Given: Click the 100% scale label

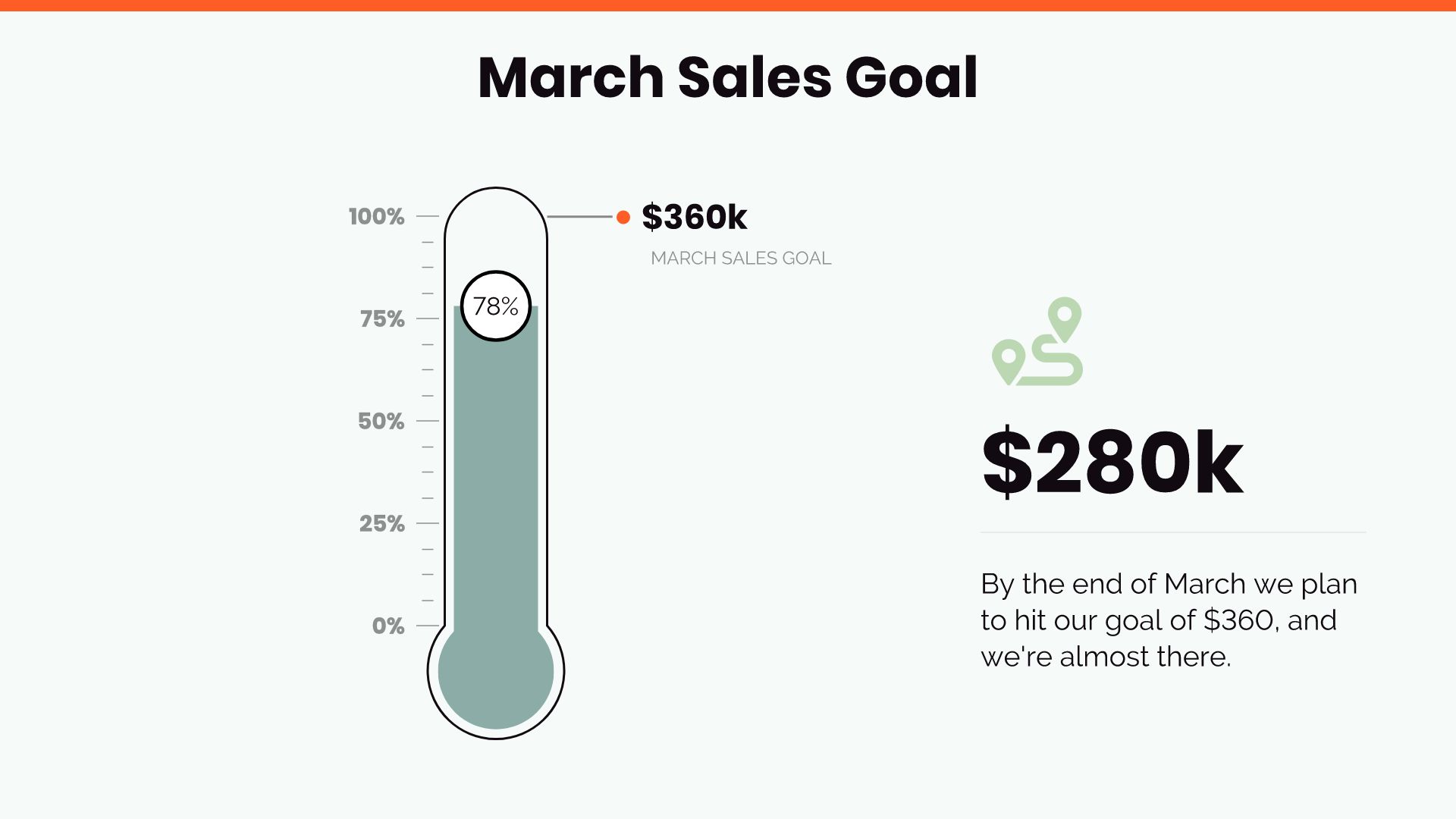Looking at the screenshot, I should [x=377, y=217].
